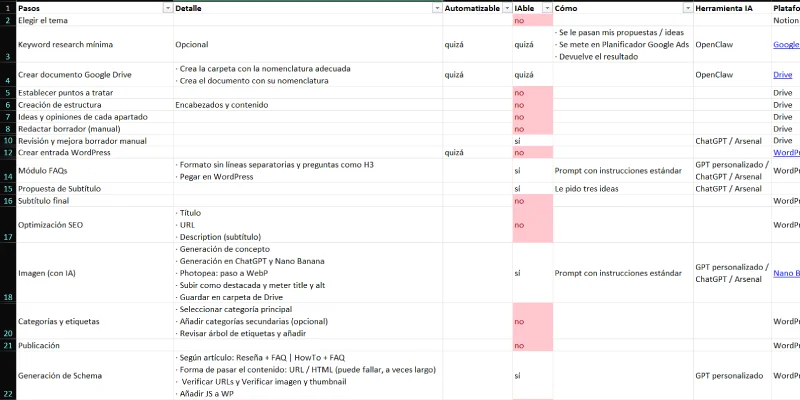Select the Detalle cell starting 'Generación de concepto'
Screen dimensions: 800x400
click(308, 273)
